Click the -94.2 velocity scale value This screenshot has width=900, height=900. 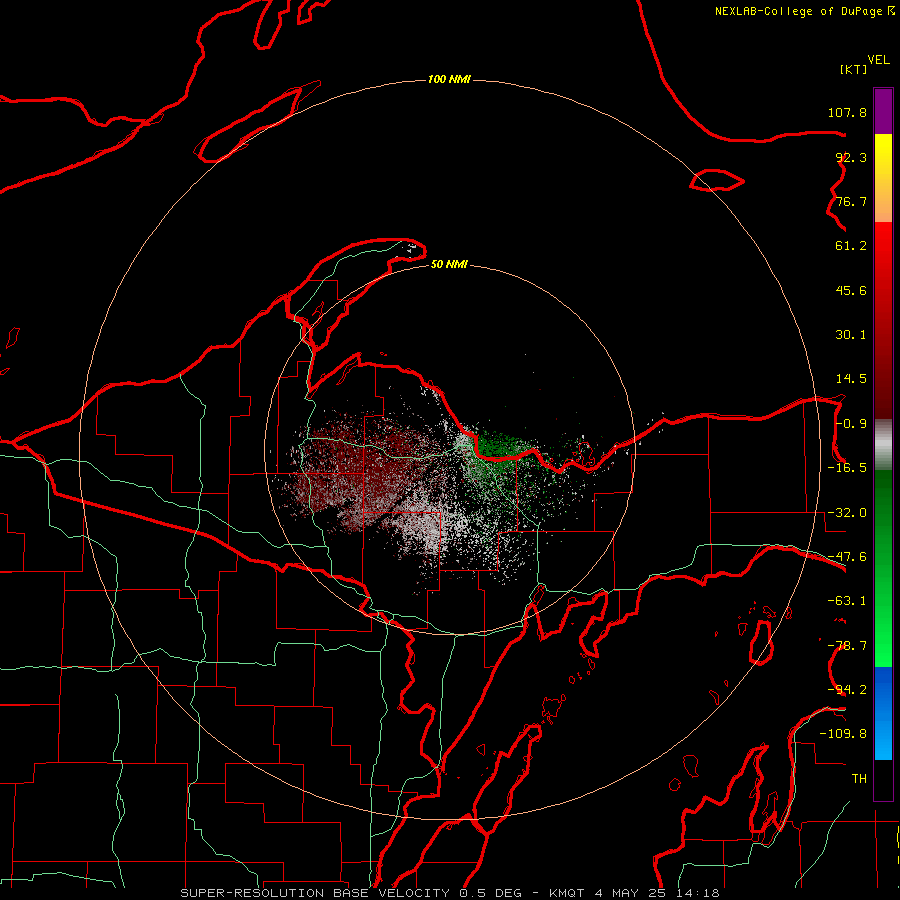click(x=847, y=690)
